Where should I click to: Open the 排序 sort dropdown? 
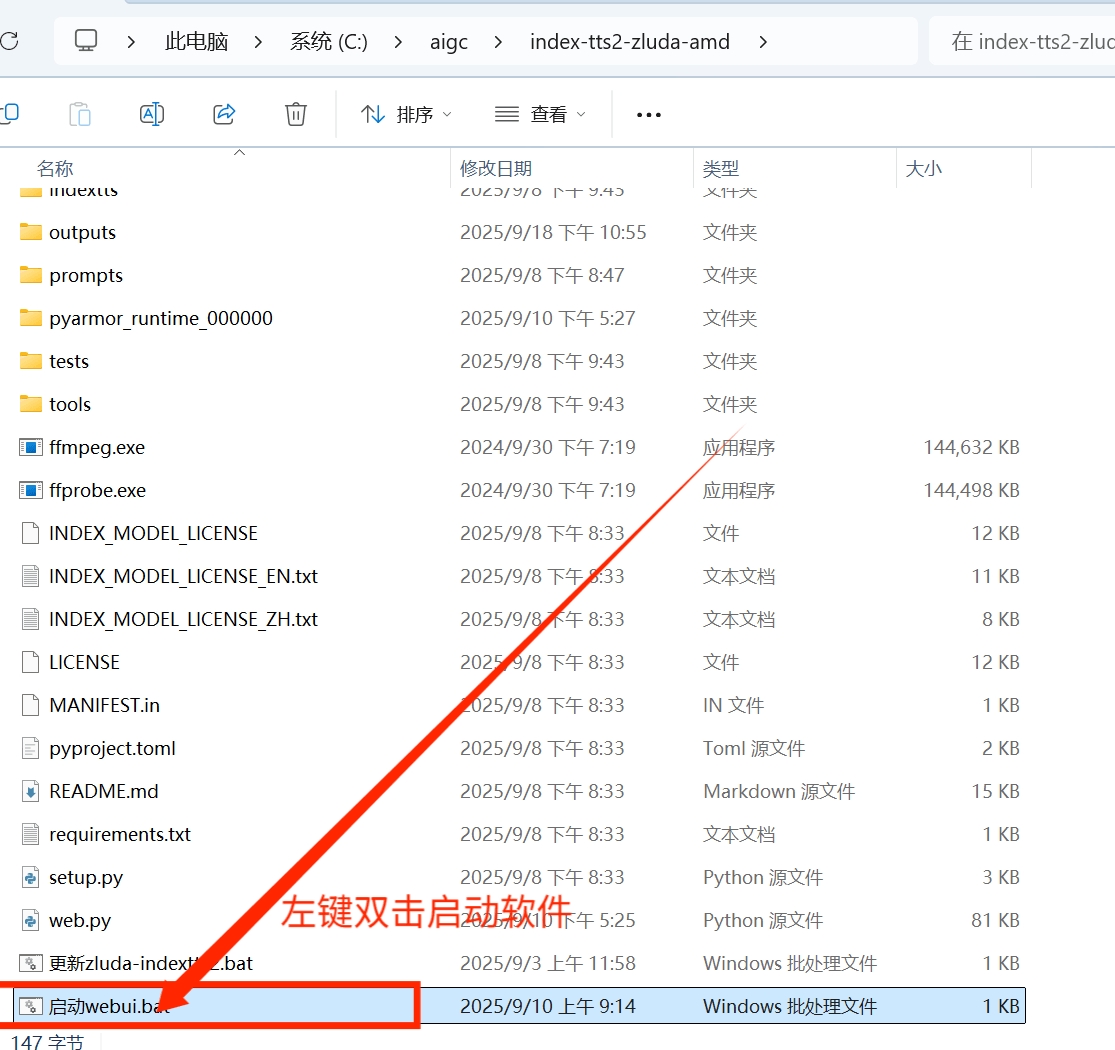tap(406, 114)
